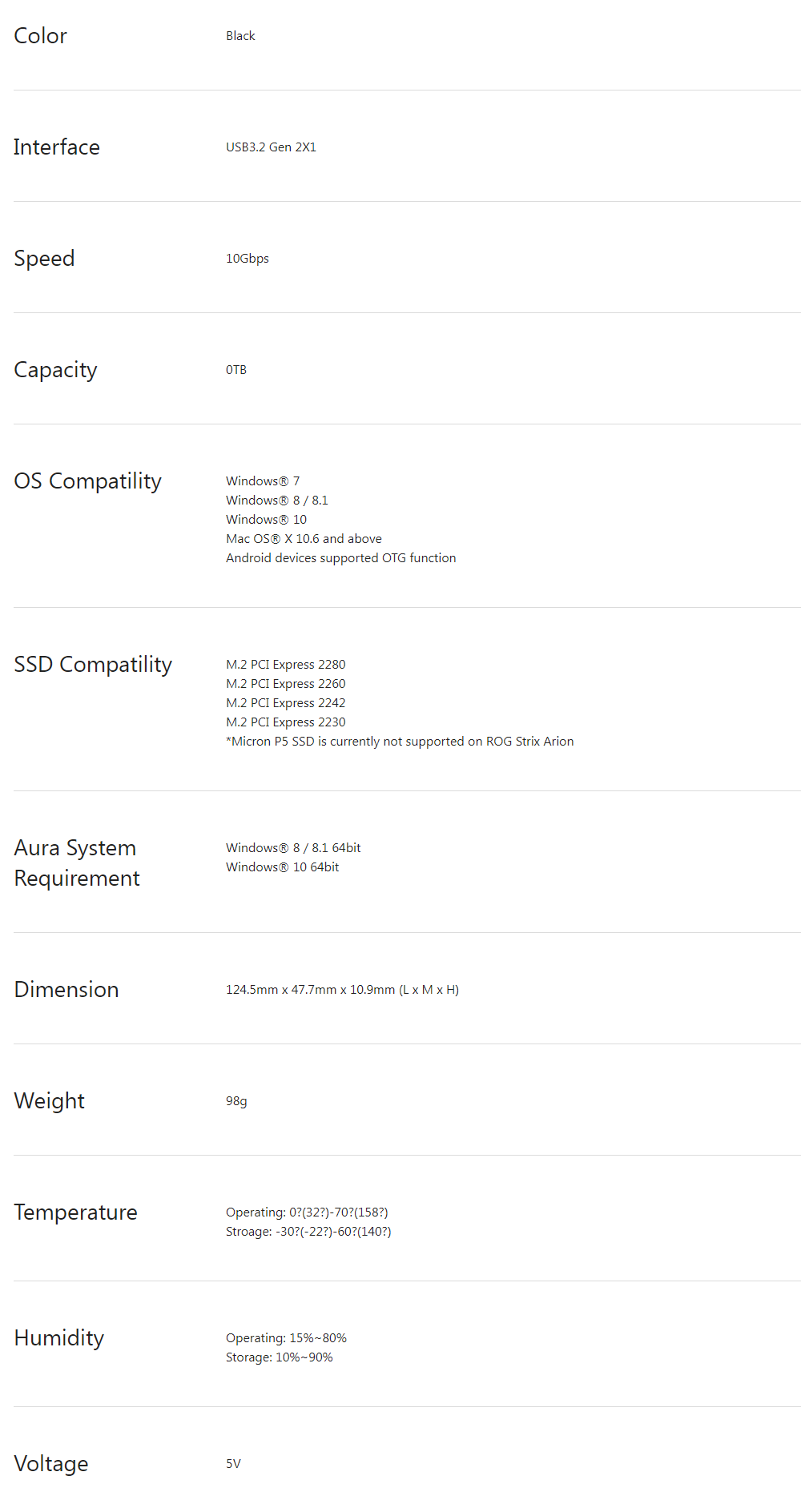Image resolution: width=801 pixels, height=1512 pixels.
Task: Click the Interface row heading
Action: (56, 147)
